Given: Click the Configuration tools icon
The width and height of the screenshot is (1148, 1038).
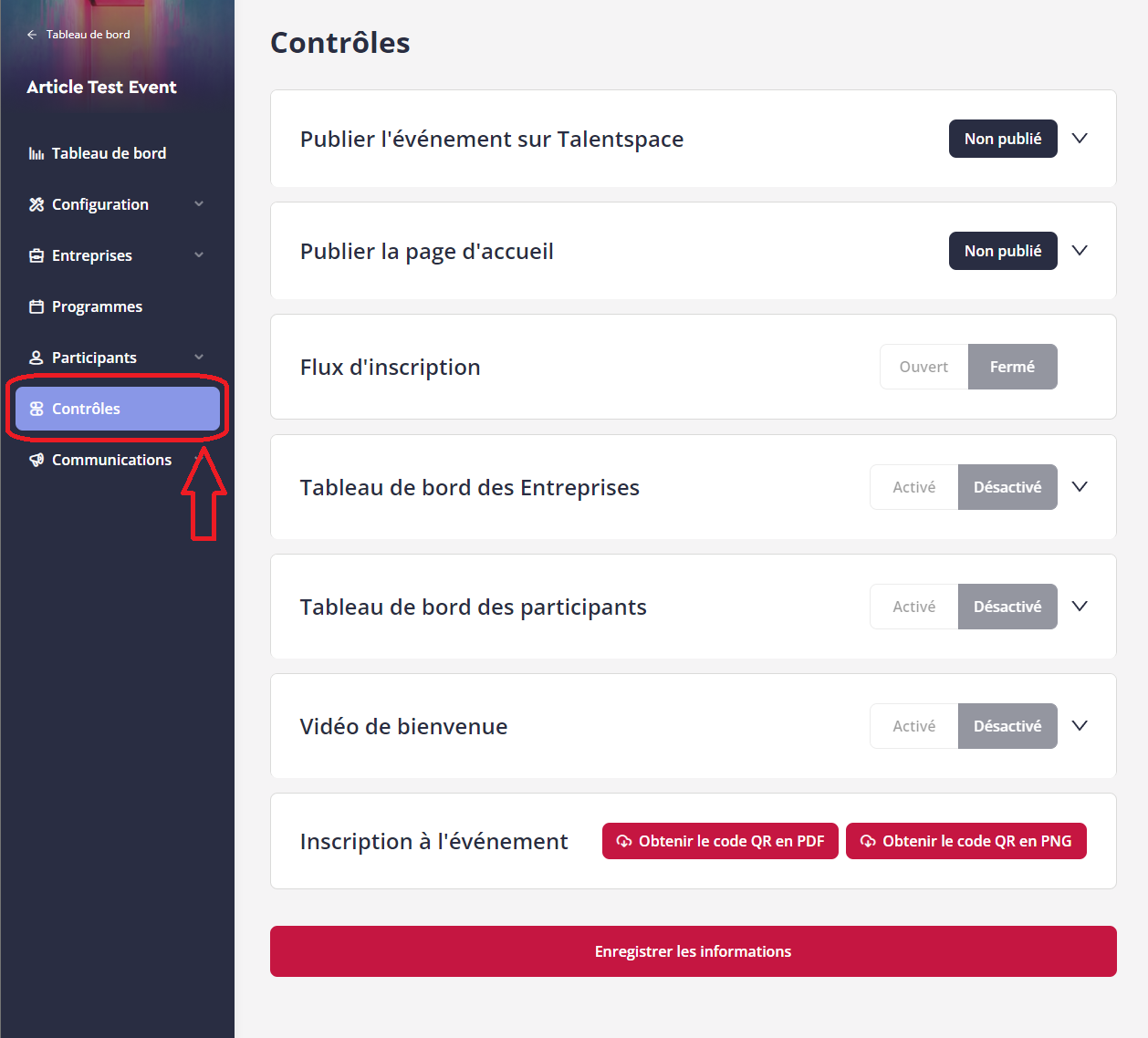Looking at the screenshot, I should click(x=37, y=204).
